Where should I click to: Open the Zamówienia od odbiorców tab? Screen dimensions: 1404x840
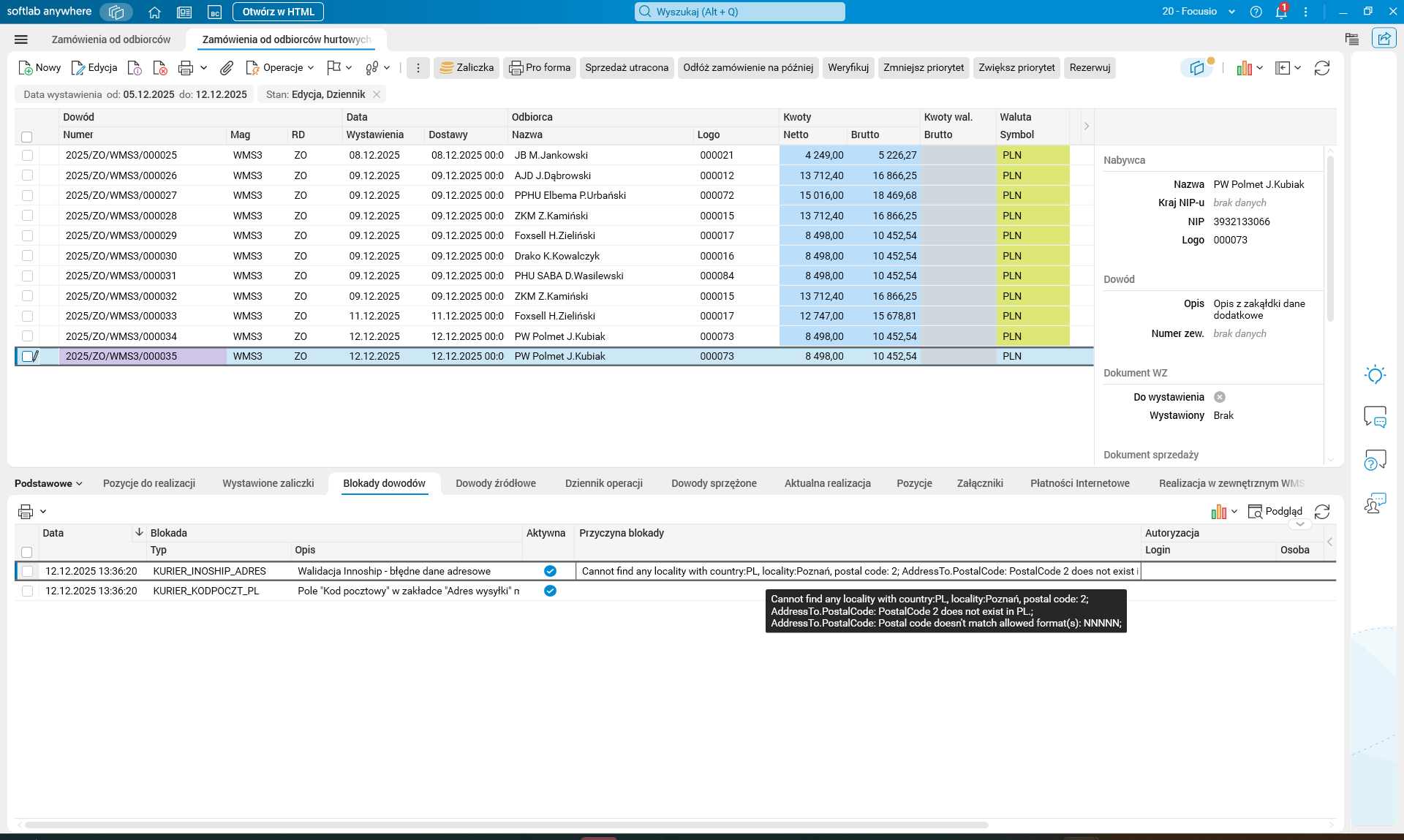[x=111, y=39]
